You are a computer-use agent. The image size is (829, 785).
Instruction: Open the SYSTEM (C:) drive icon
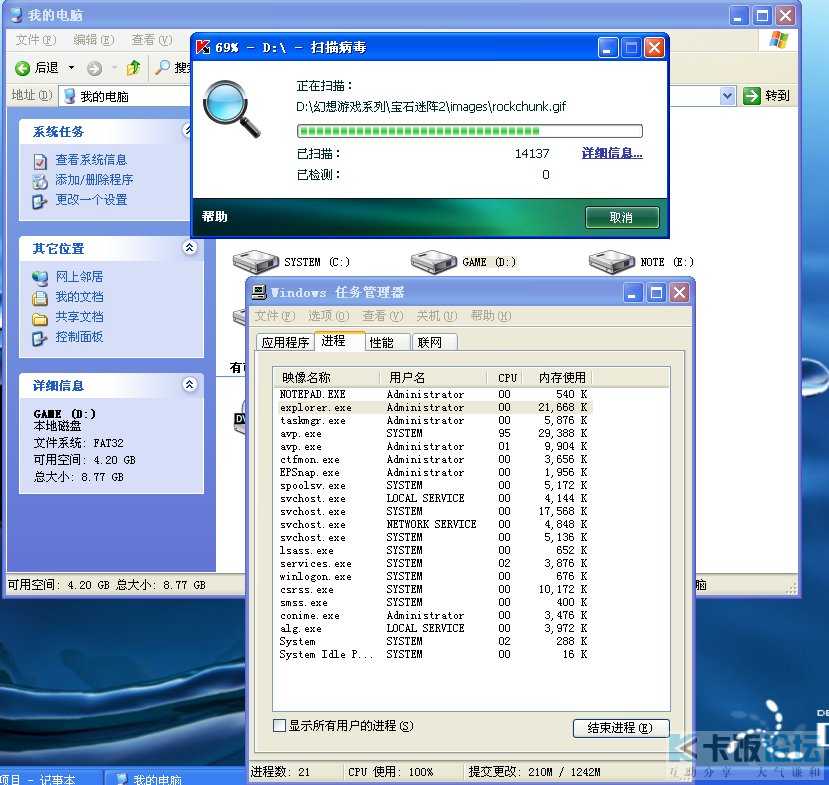pyautogui.click(x=256, y=262)
